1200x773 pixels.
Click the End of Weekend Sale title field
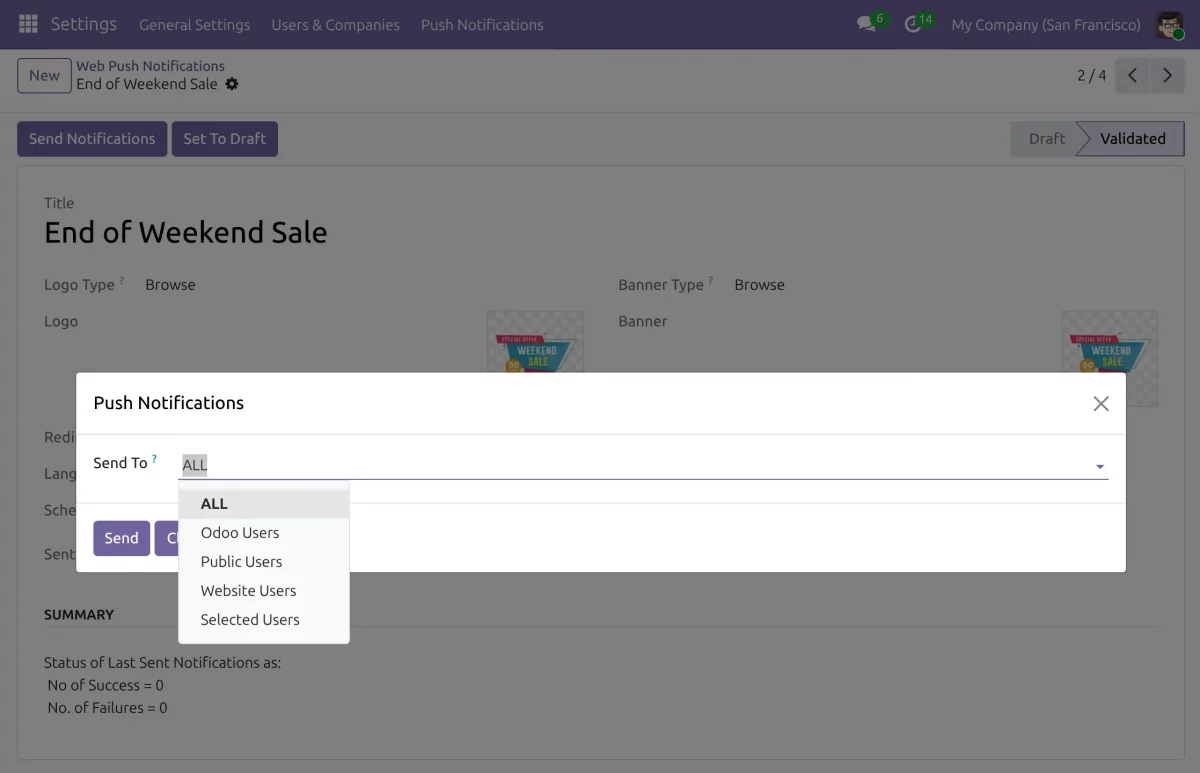tap(185, 232)
